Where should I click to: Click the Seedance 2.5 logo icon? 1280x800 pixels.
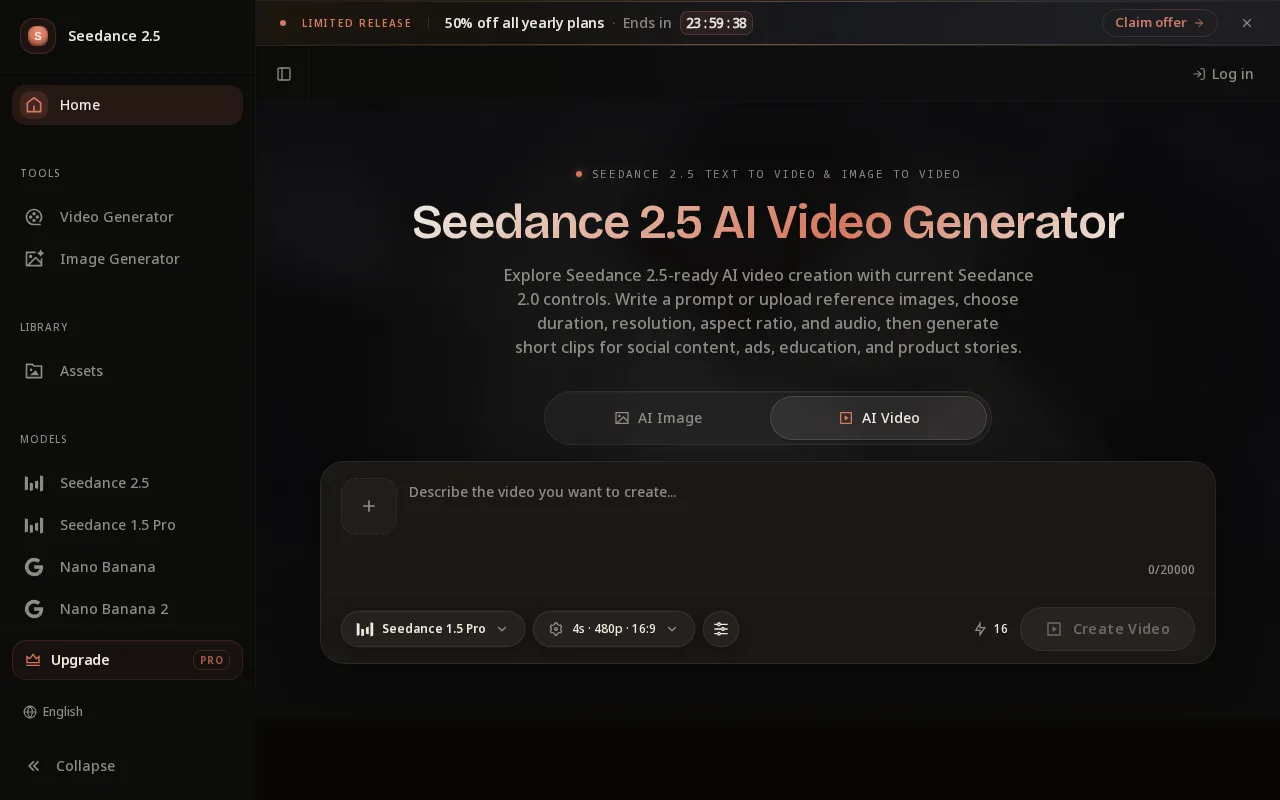click(x=38, y=36)
